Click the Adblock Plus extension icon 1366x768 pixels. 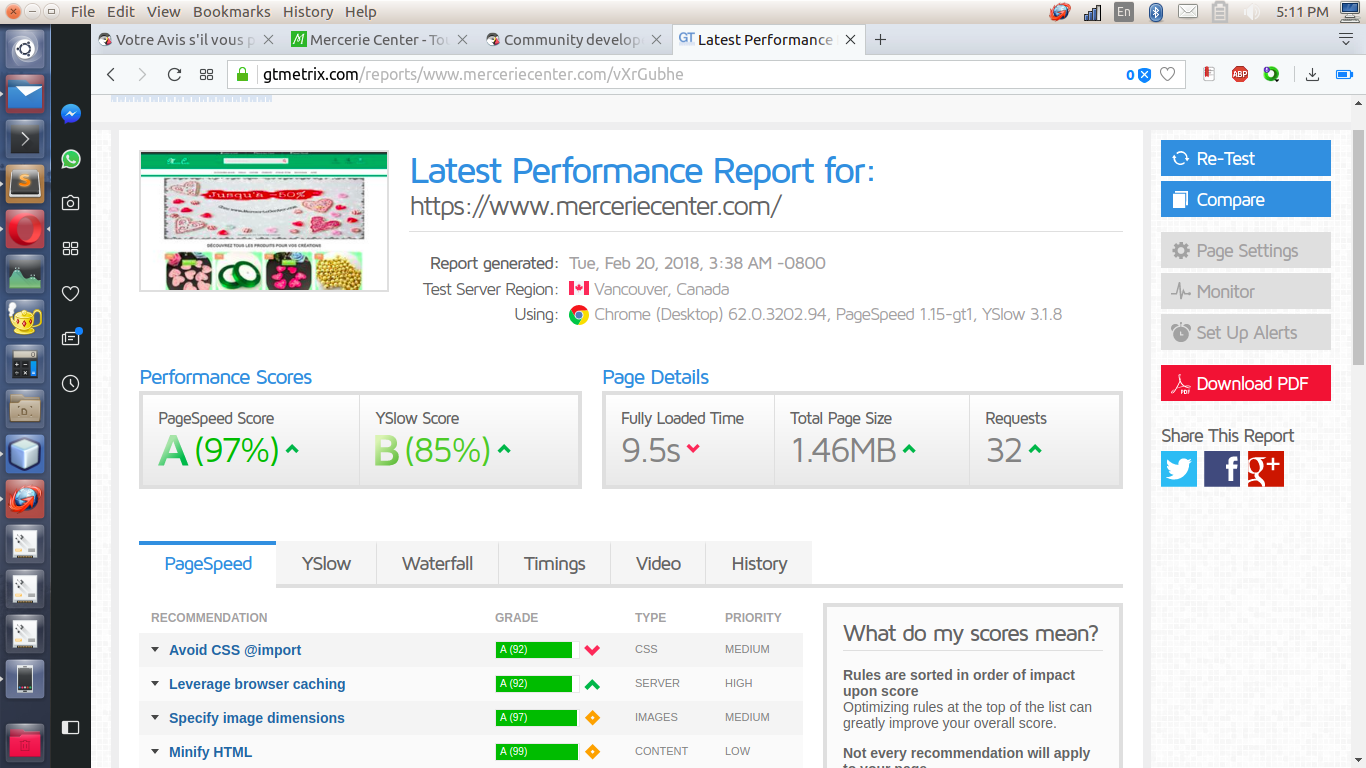(1240, 74)
